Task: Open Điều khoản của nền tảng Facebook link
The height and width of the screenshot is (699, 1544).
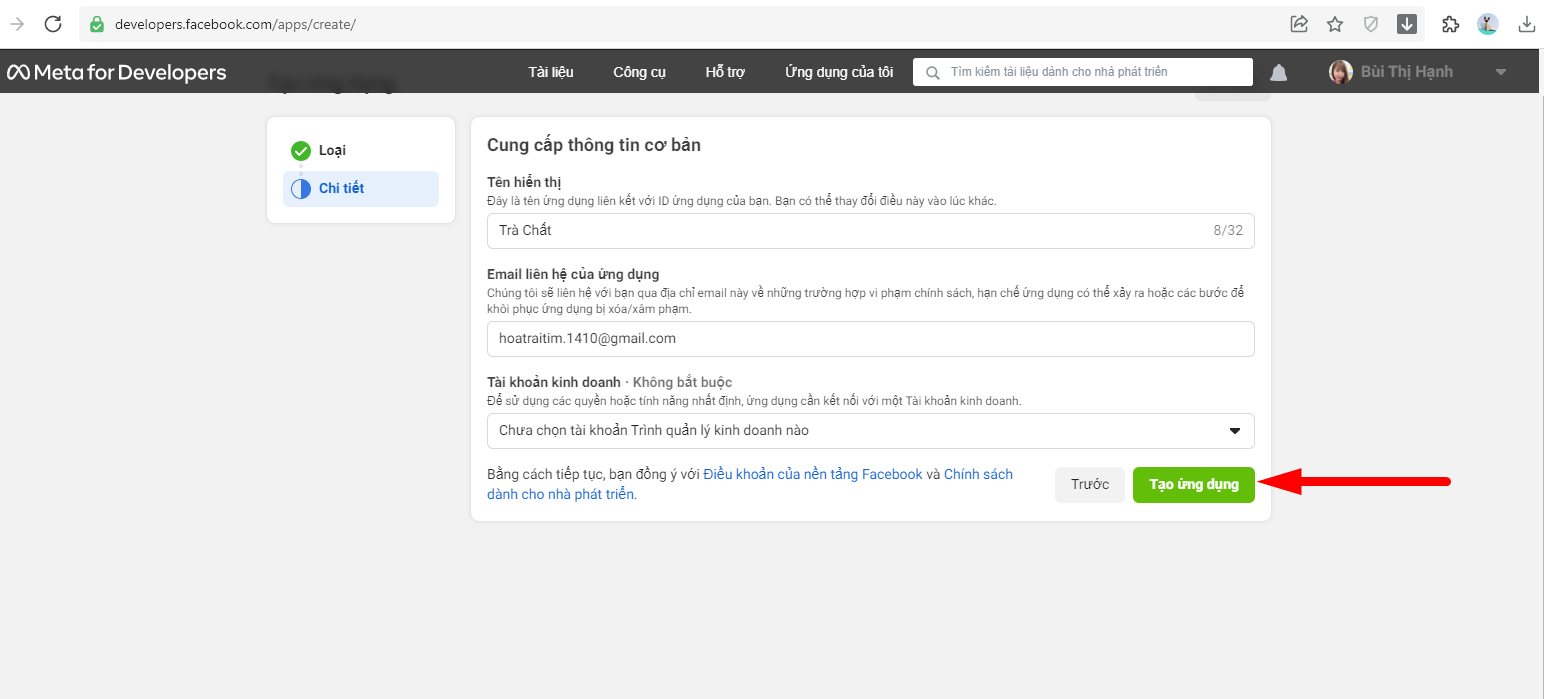Action: click(x=812, y=474)
